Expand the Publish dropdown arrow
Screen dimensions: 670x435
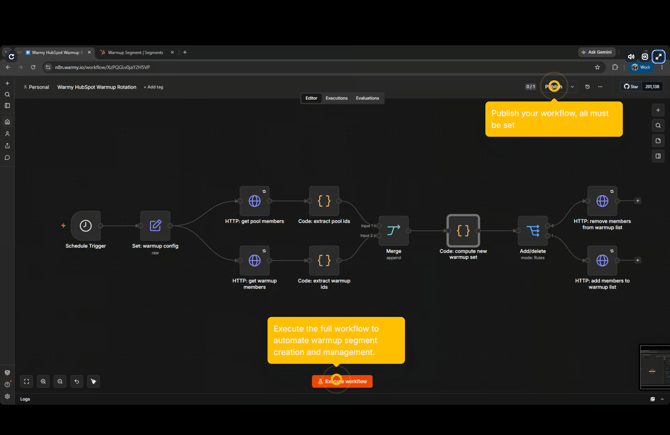coord(573,87)
